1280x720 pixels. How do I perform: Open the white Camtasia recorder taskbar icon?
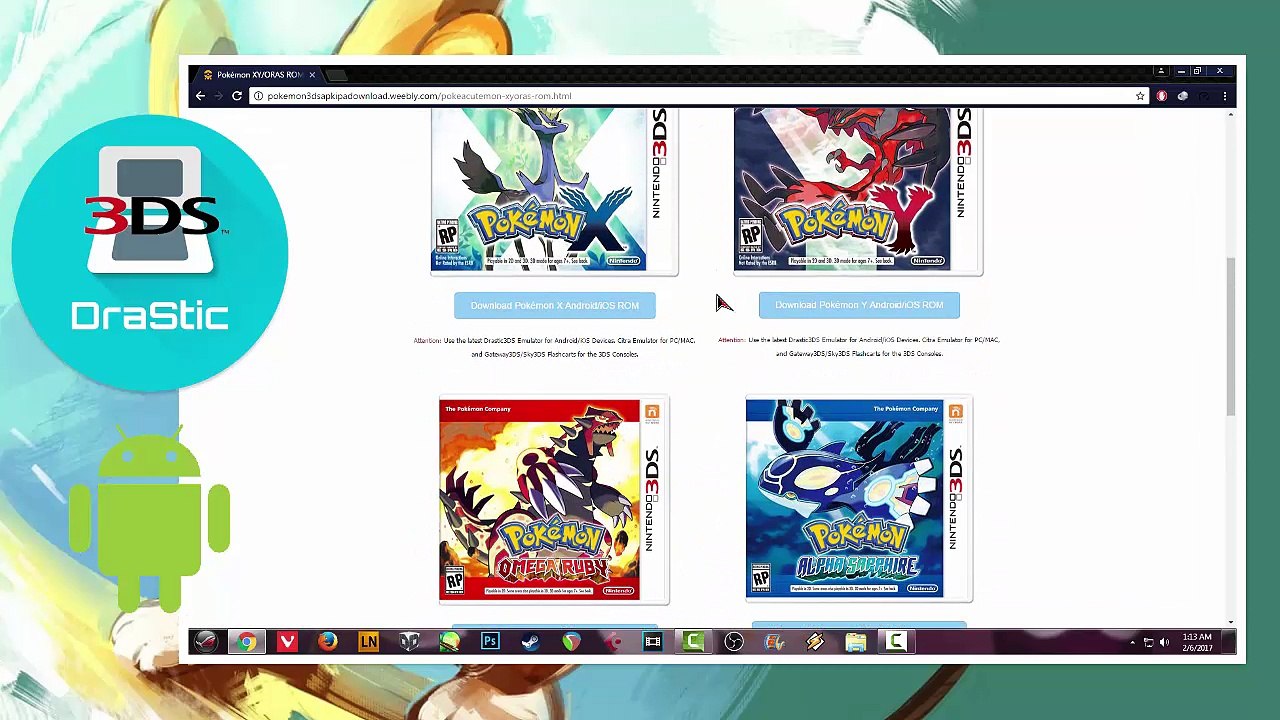tap(896, 642)
